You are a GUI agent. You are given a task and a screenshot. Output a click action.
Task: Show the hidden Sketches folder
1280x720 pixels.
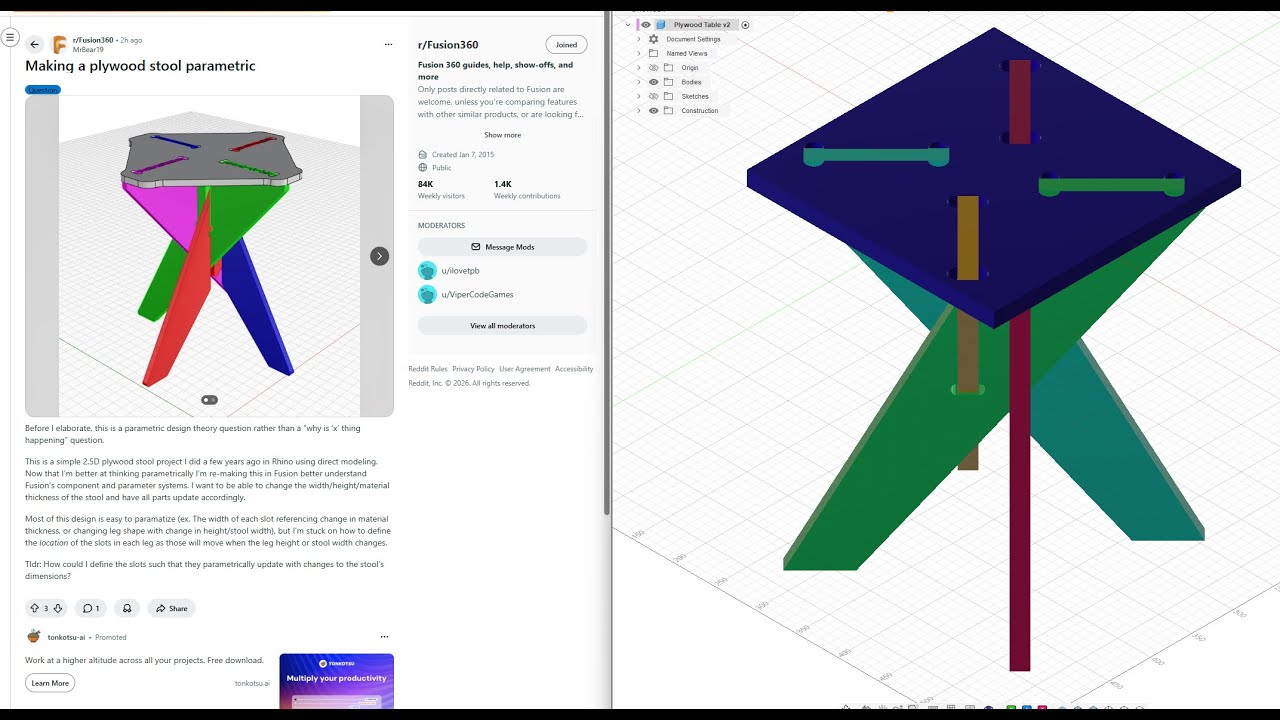click(x=654, y=96)
